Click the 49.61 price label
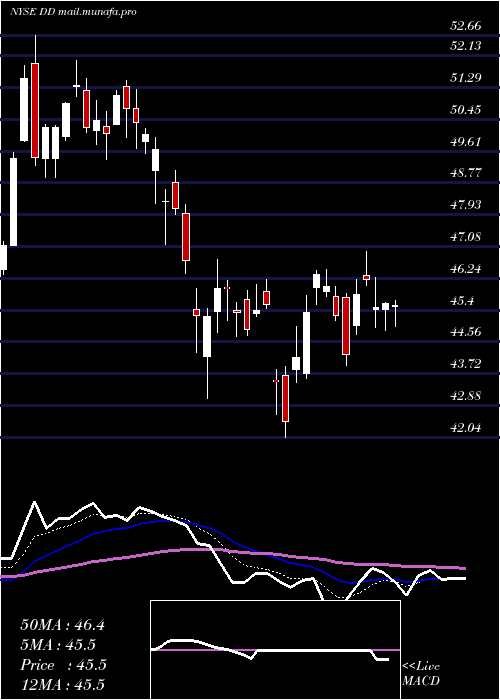Viewport: 500px width, 700px height. click(466, 142)
